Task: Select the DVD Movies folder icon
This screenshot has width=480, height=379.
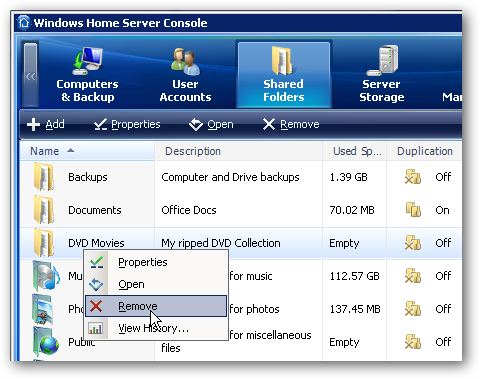Action: (x=44, y=243)
